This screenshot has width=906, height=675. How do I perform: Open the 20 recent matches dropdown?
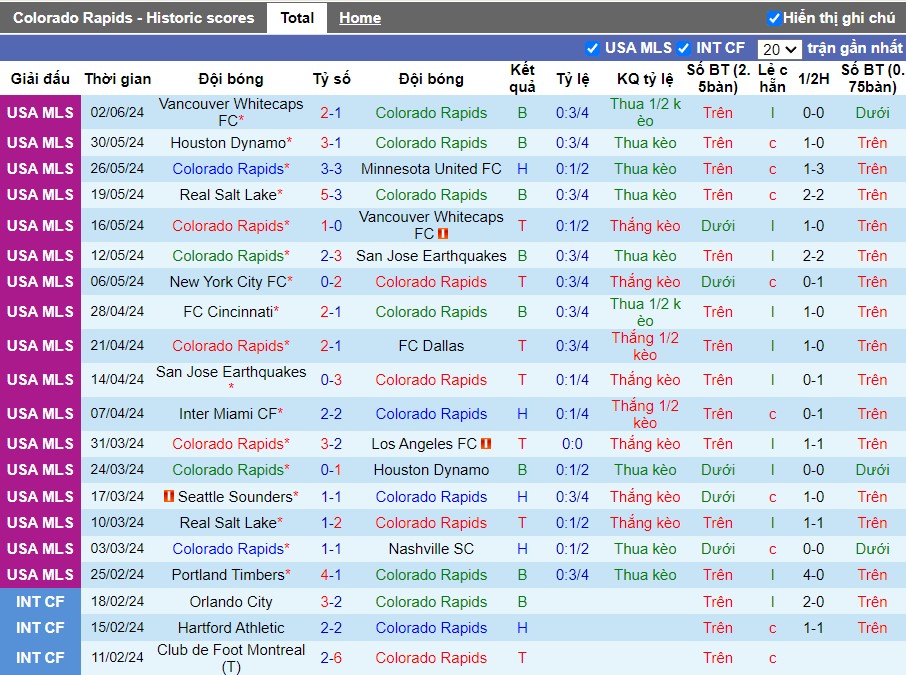pos(779,49)
